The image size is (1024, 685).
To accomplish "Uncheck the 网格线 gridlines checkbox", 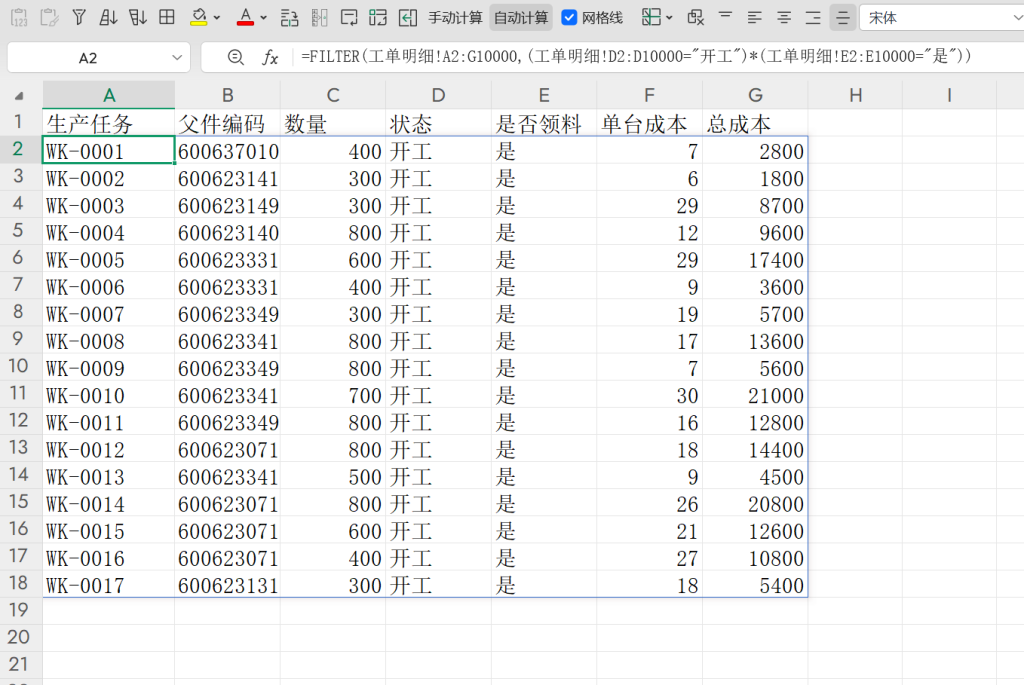I will tap(569, 18).
